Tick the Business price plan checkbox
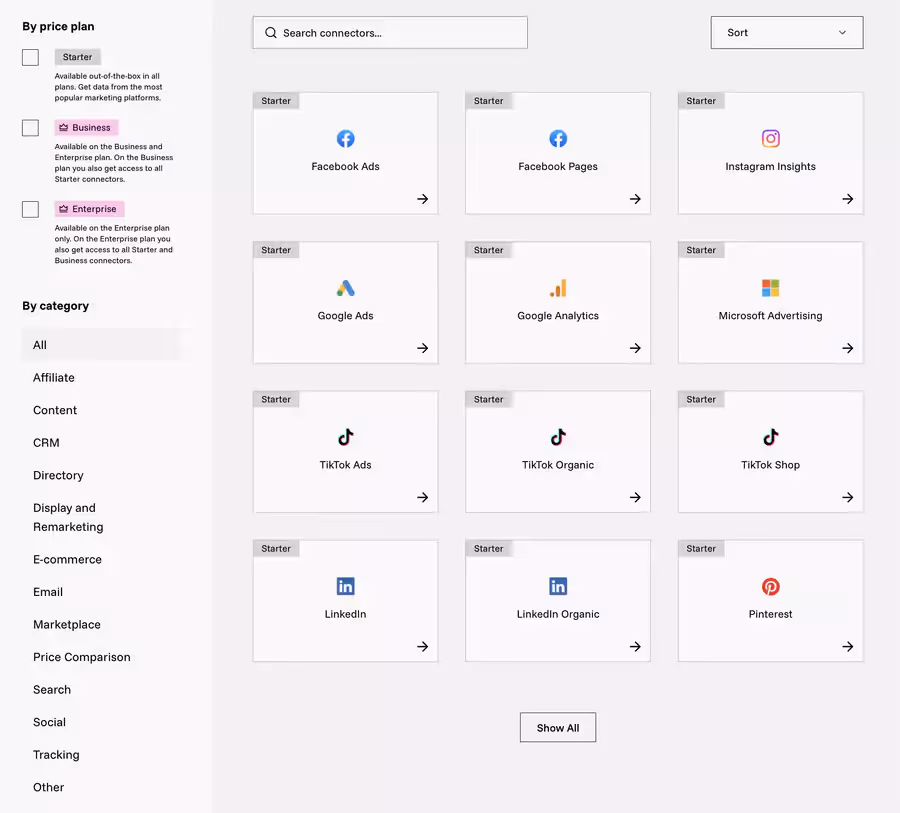900x813 pixels. click(30, 127)
